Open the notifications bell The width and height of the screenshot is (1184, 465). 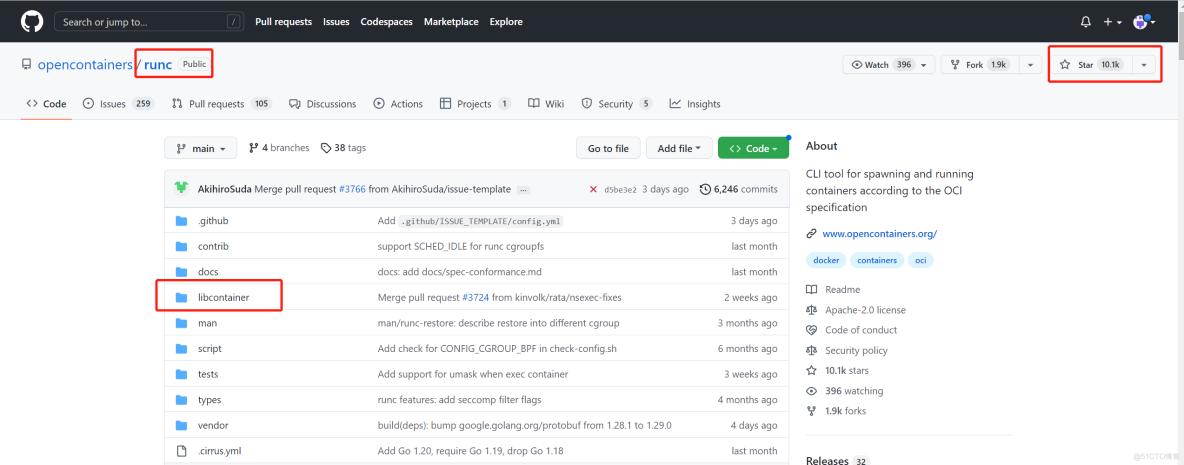pyautogui.click(x=1086, y=22)
